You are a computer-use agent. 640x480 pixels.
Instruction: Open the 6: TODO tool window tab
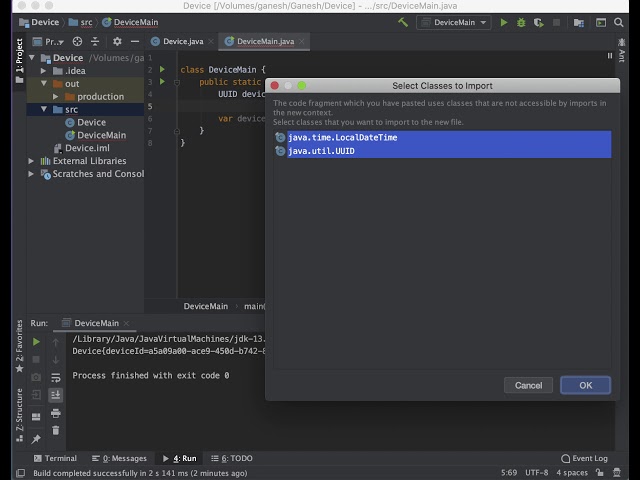pyautogui.click(x=231, y=458)
